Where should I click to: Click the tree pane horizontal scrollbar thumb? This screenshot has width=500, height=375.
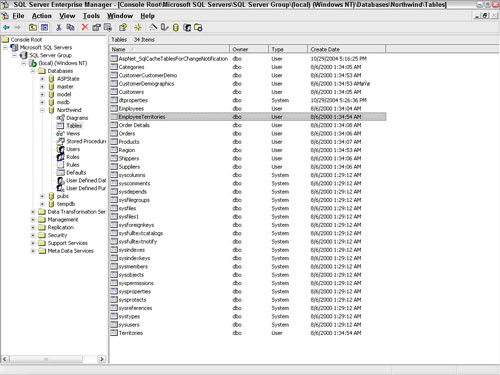click(46, 359)
